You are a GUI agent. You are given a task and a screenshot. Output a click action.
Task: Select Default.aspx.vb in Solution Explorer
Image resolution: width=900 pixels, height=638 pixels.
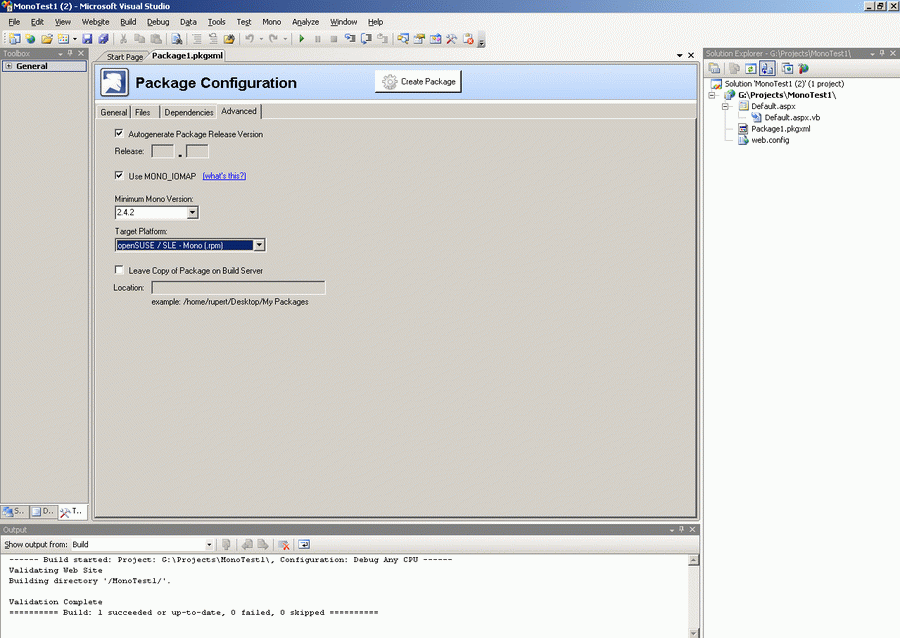point(792,118)
